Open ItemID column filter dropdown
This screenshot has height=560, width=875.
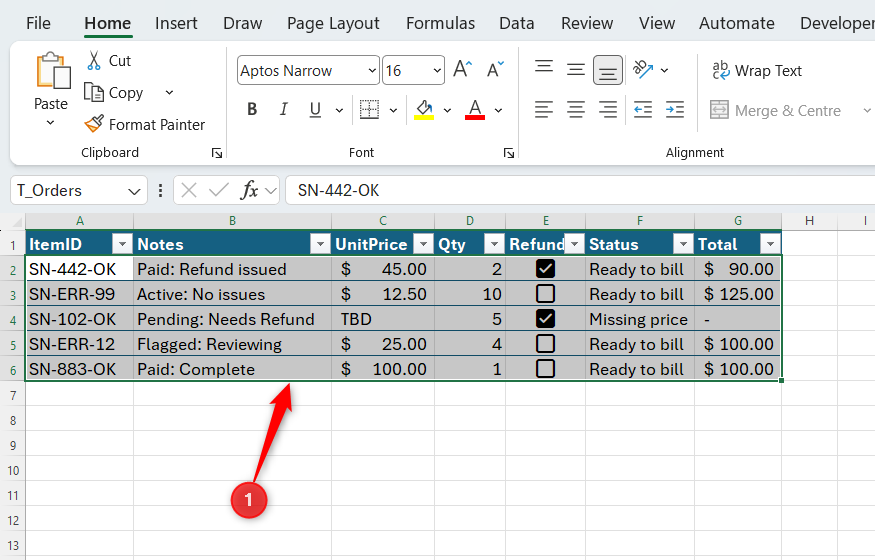pos(122,244)
